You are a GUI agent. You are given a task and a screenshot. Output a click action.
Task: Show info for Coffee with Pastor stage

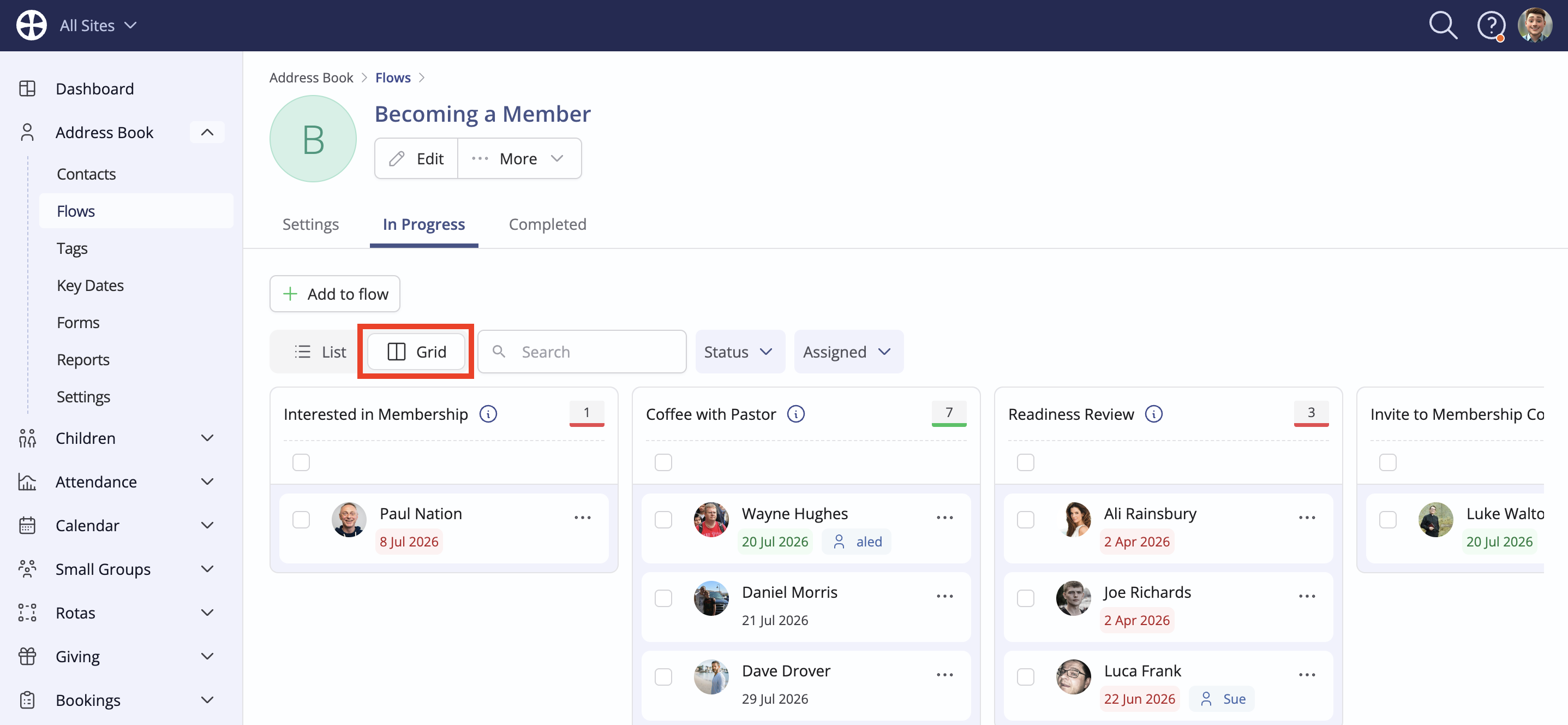pos(795,414)
